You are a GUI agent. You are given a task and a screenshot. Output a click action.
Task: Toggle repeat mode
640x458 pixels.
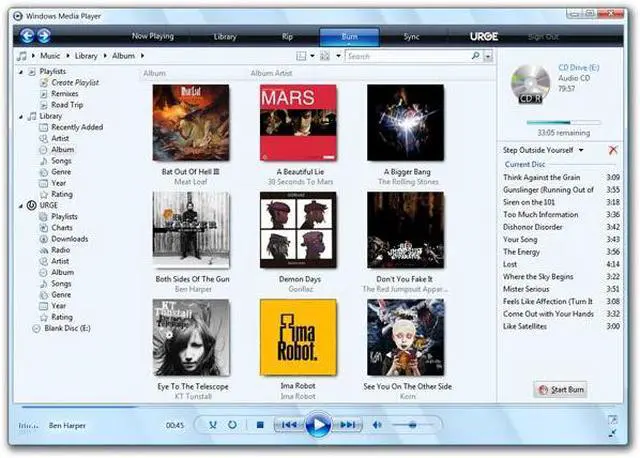pyautogui.click(x=232, y=425)
